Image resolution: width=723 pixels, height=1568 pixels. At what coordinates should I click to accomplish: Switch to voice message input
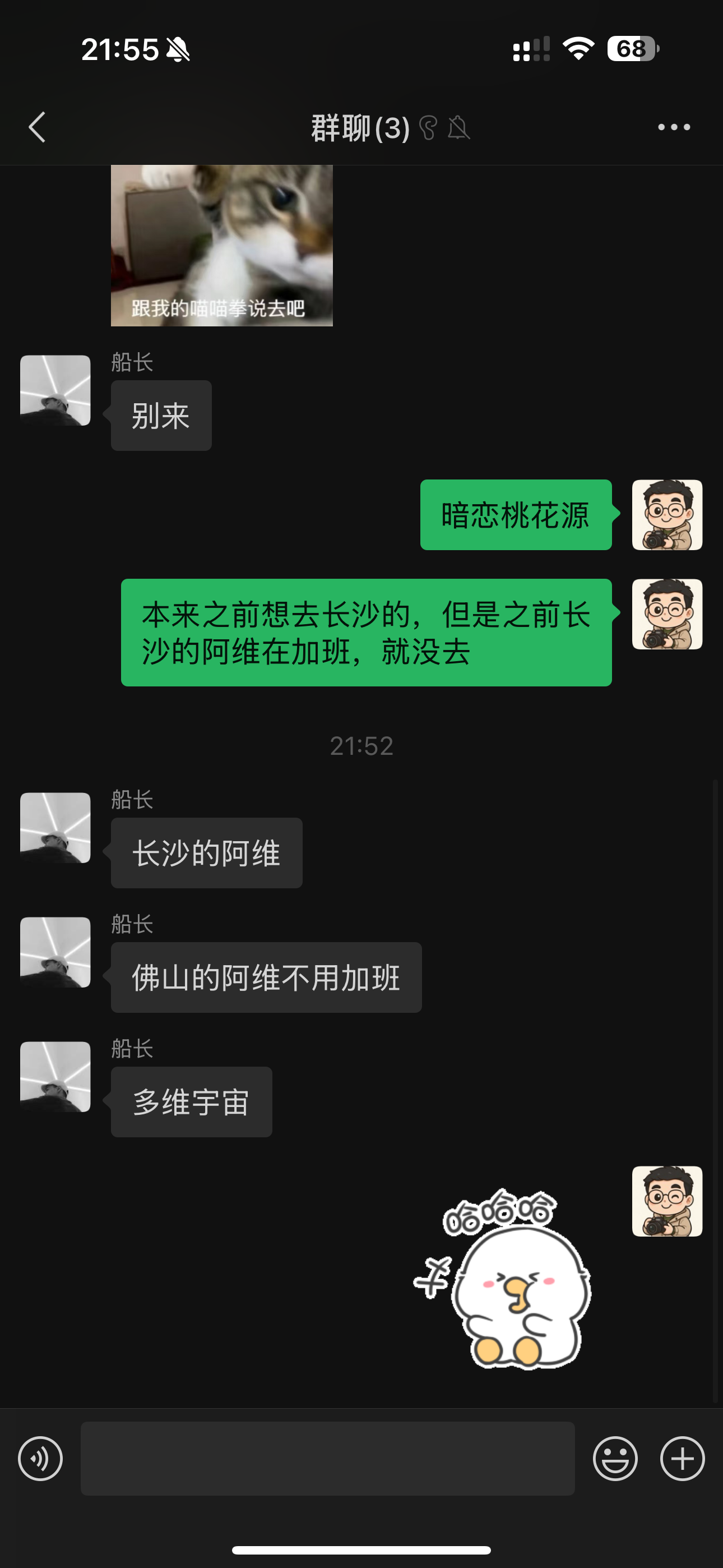[40, 1459]
